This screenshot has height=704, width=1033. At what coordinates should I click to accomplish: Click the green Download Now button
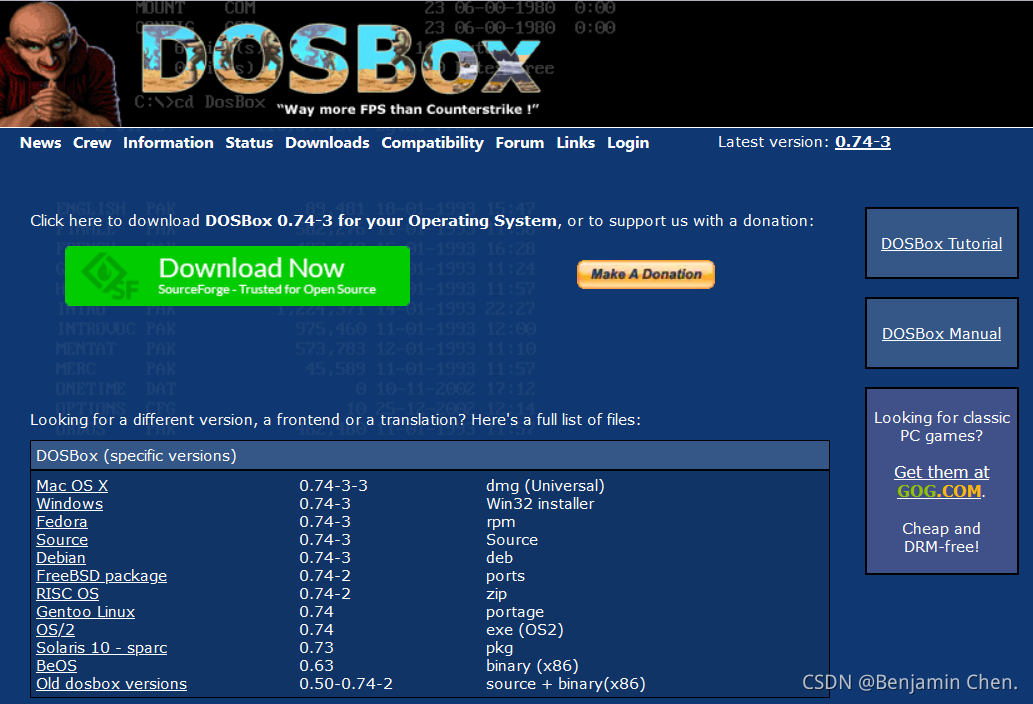[237, 276]
